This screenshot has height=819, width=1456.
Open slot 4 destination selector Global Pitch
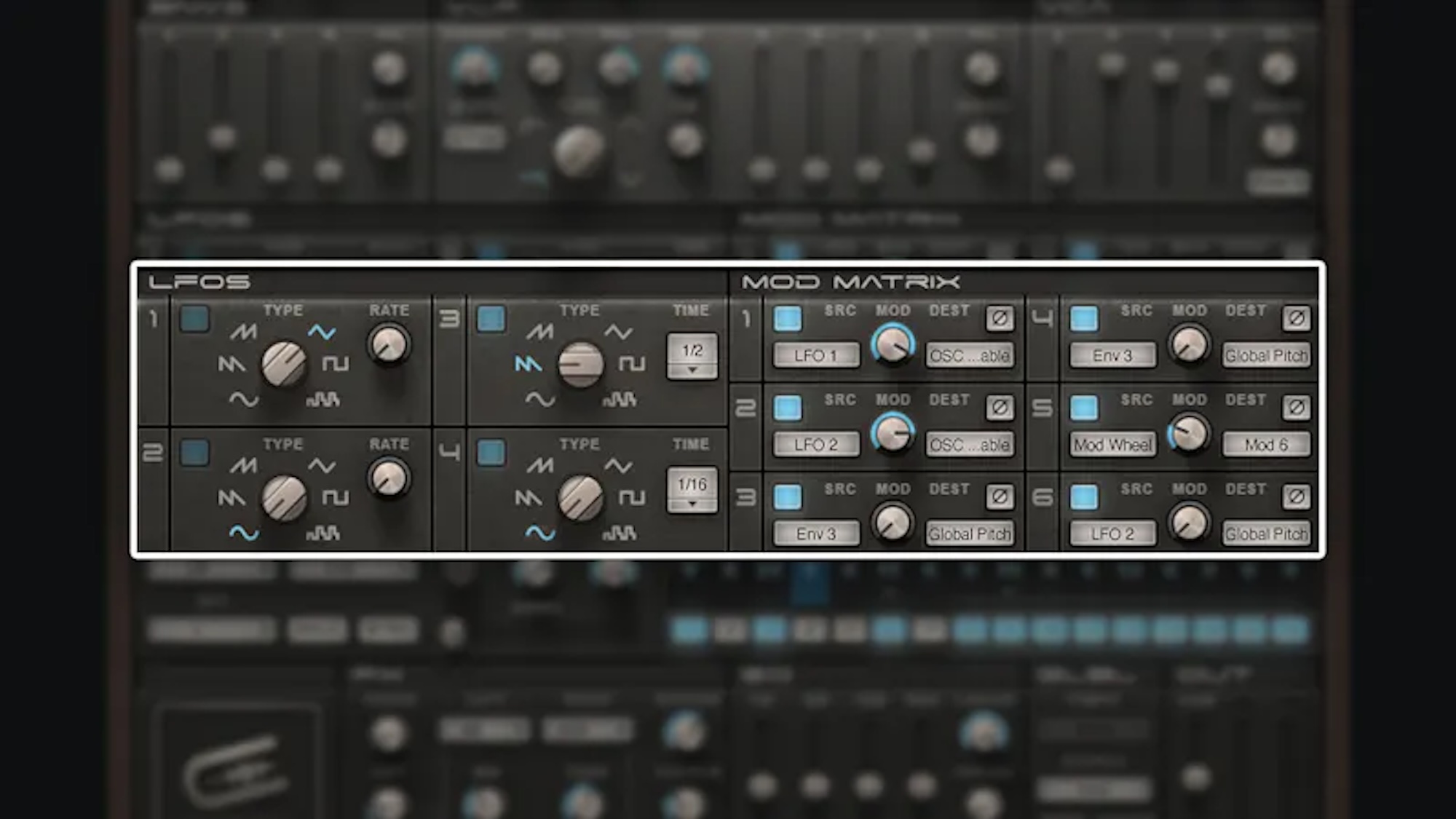pos(1266,355)
